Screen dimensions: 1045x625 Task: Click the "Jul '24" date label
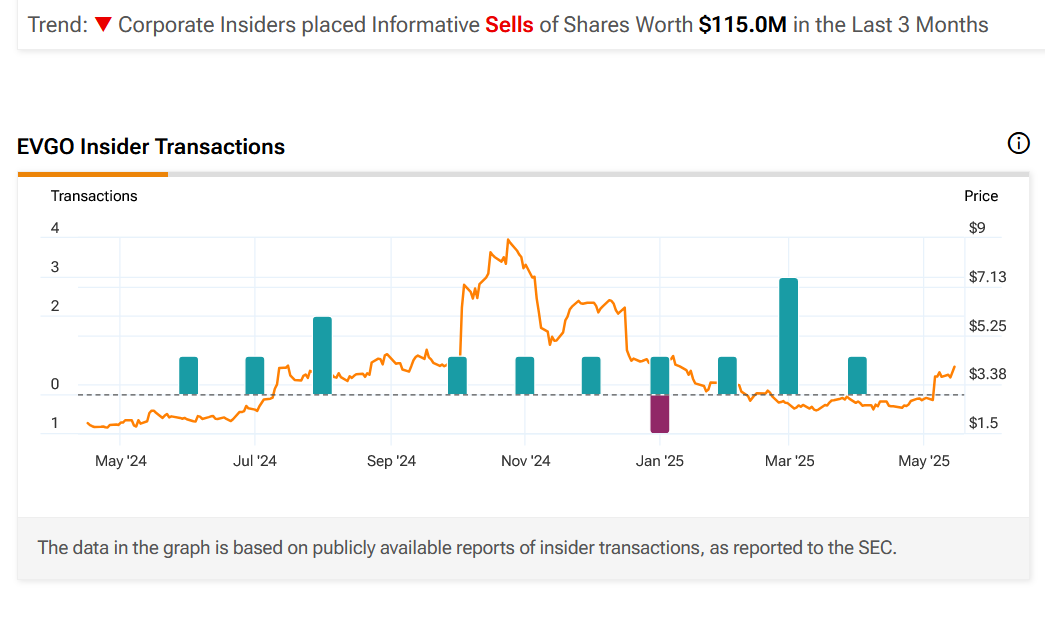[x=255, y=461]
